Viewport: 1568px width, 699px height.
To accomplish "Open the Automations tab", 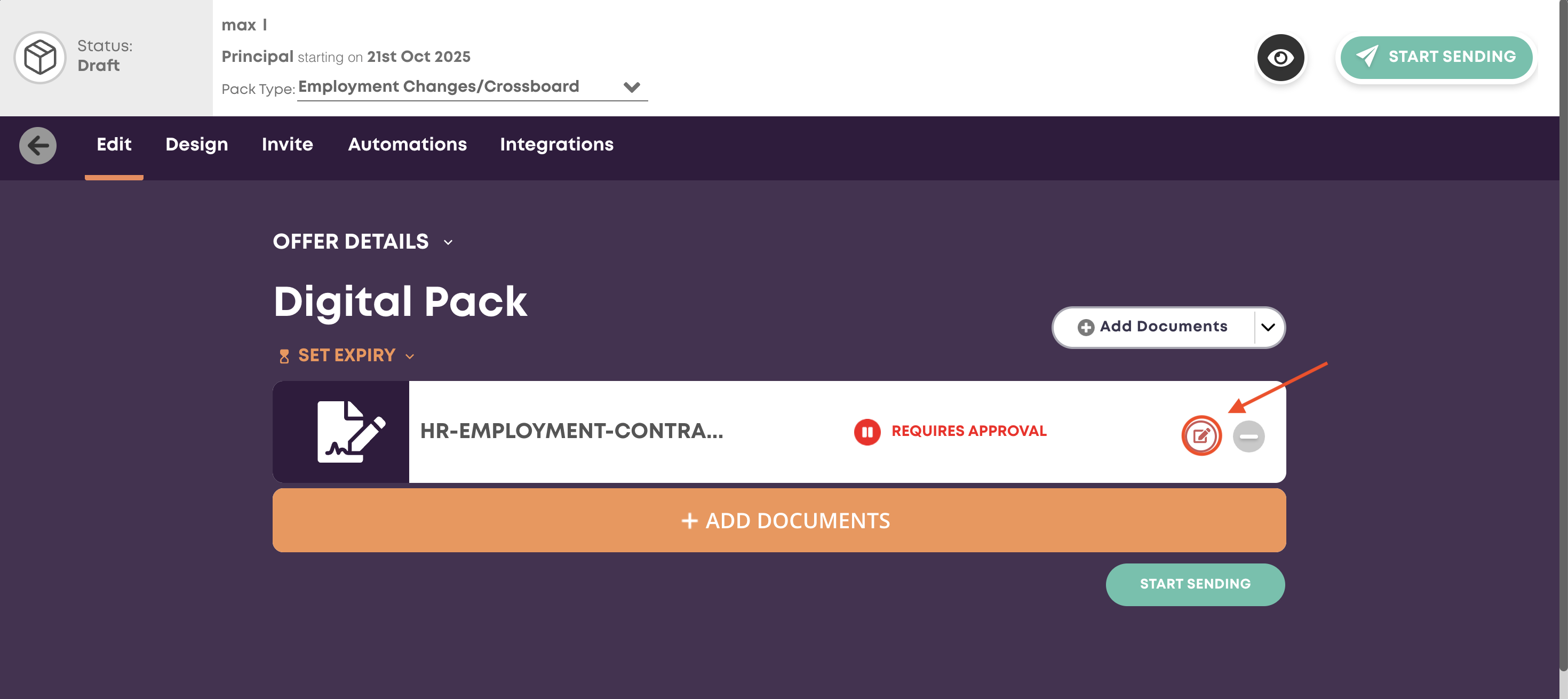I will [407, 144].
